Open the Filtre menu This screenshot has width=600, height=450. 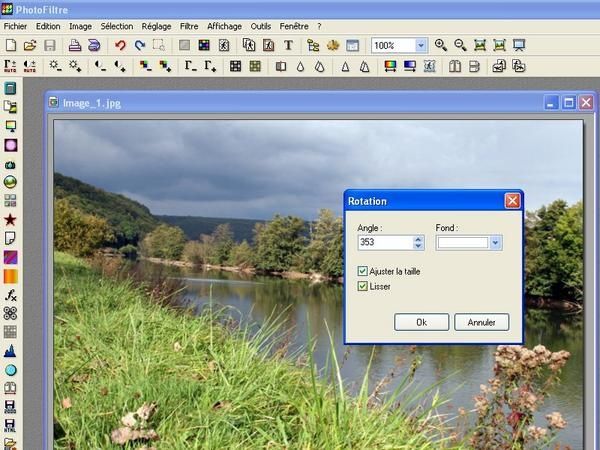[189, 26]
